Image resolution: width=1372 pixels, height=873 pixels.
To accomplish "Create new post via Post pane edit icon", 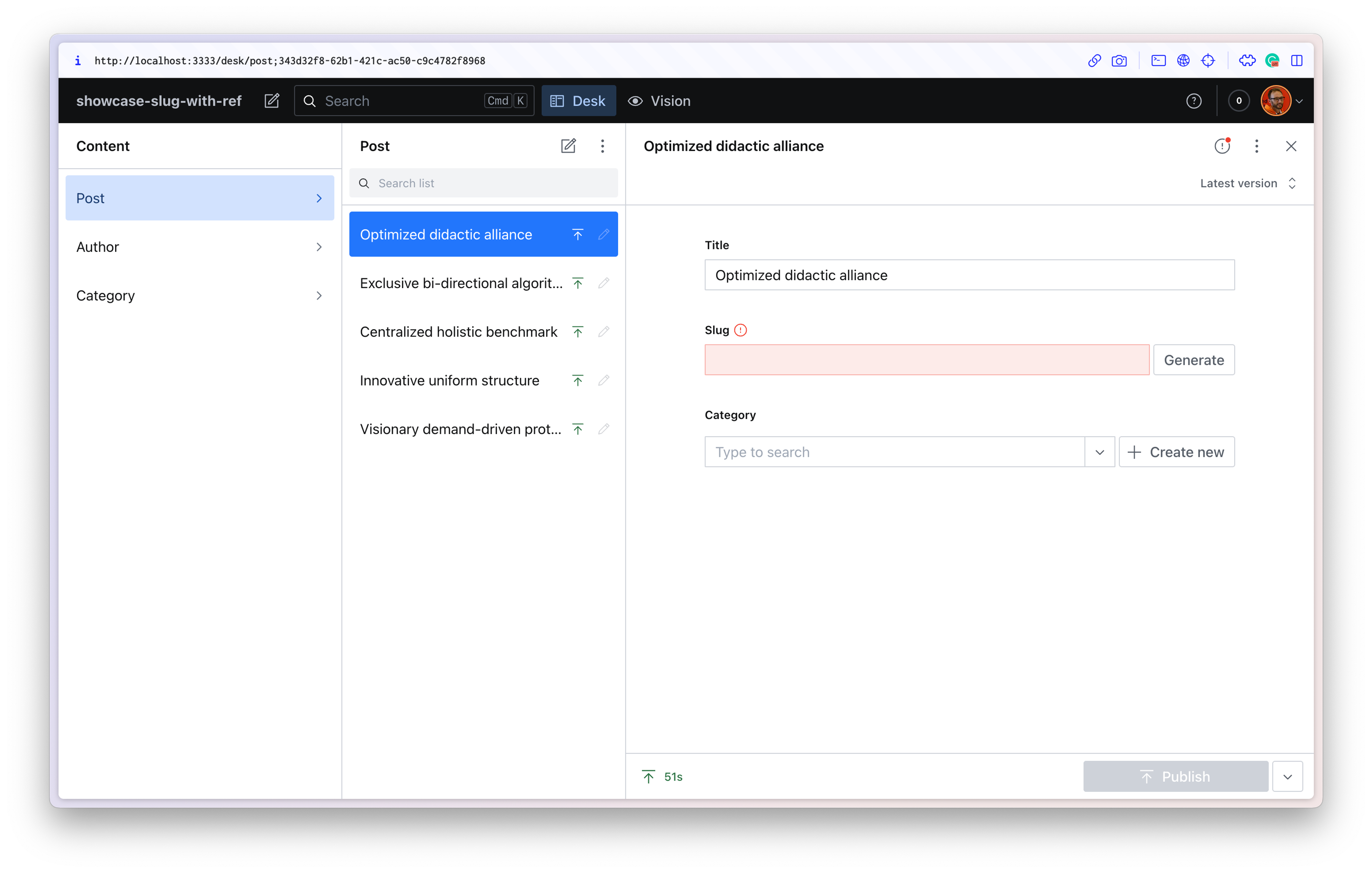I will (x=568, y=146).
